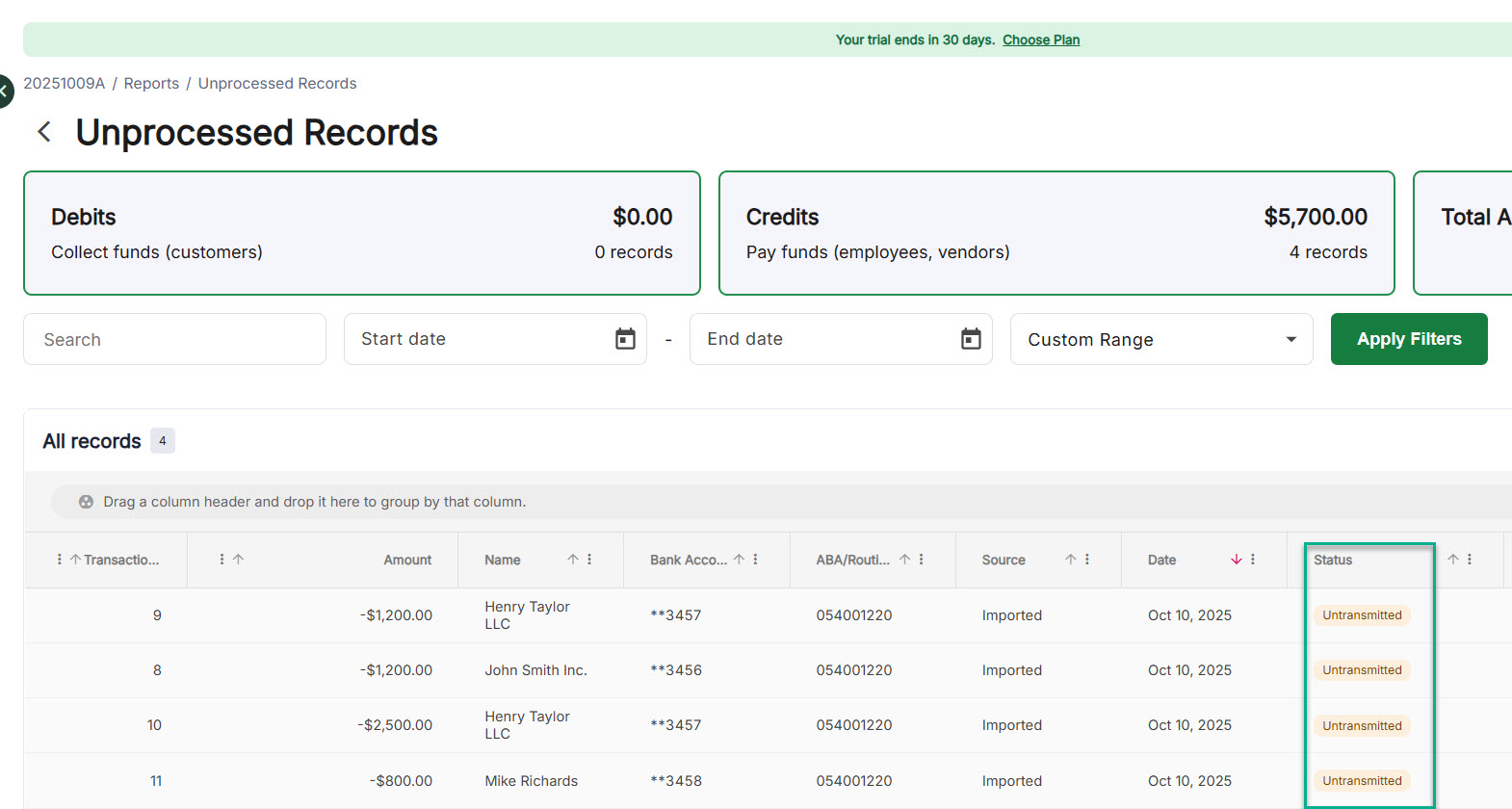Screen dimensions: 1512x809
Task: Click the Choose Plan link
Action: (1040, 39)
